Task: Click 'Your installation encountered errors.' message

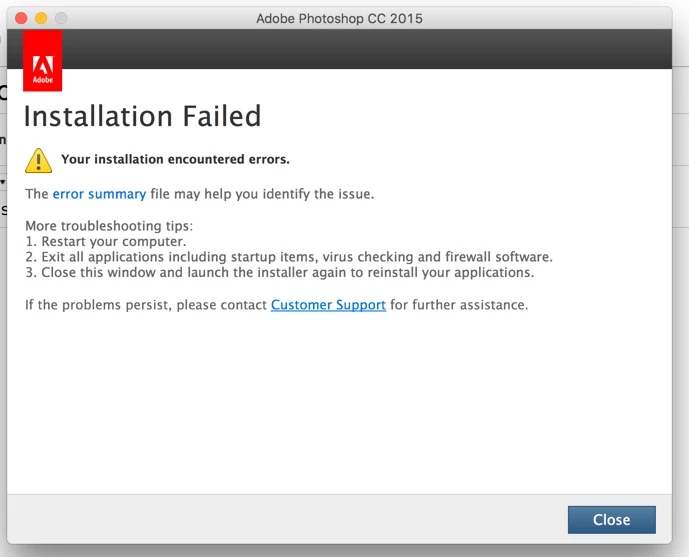Action: 175,159
